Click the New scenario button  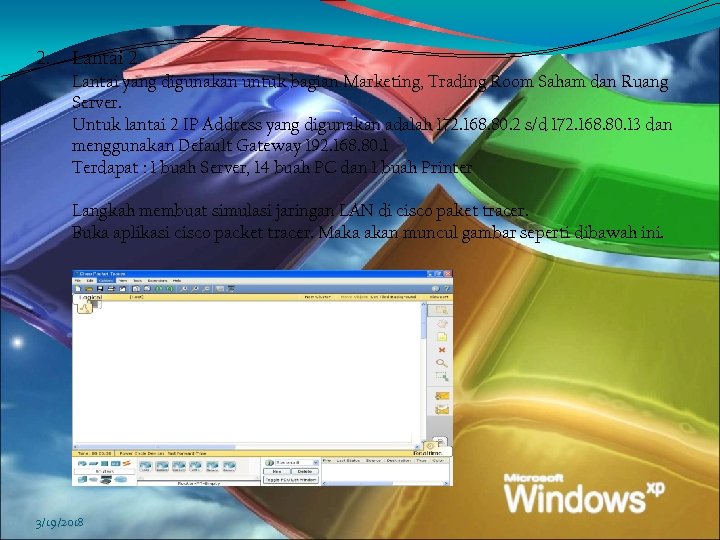click(x=276, y=471)
